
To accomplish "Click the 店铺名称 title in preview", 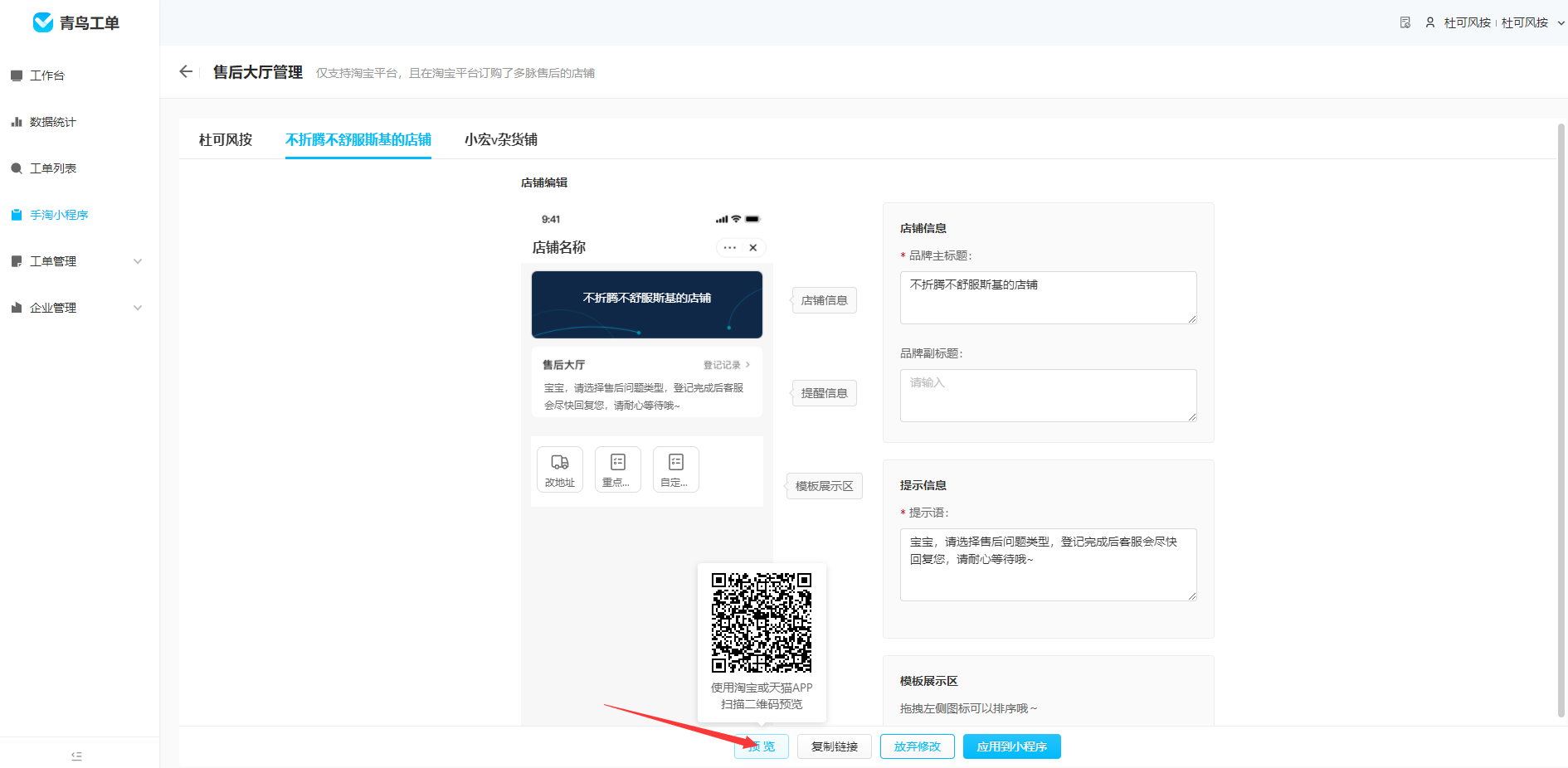I will click(559, 247).
